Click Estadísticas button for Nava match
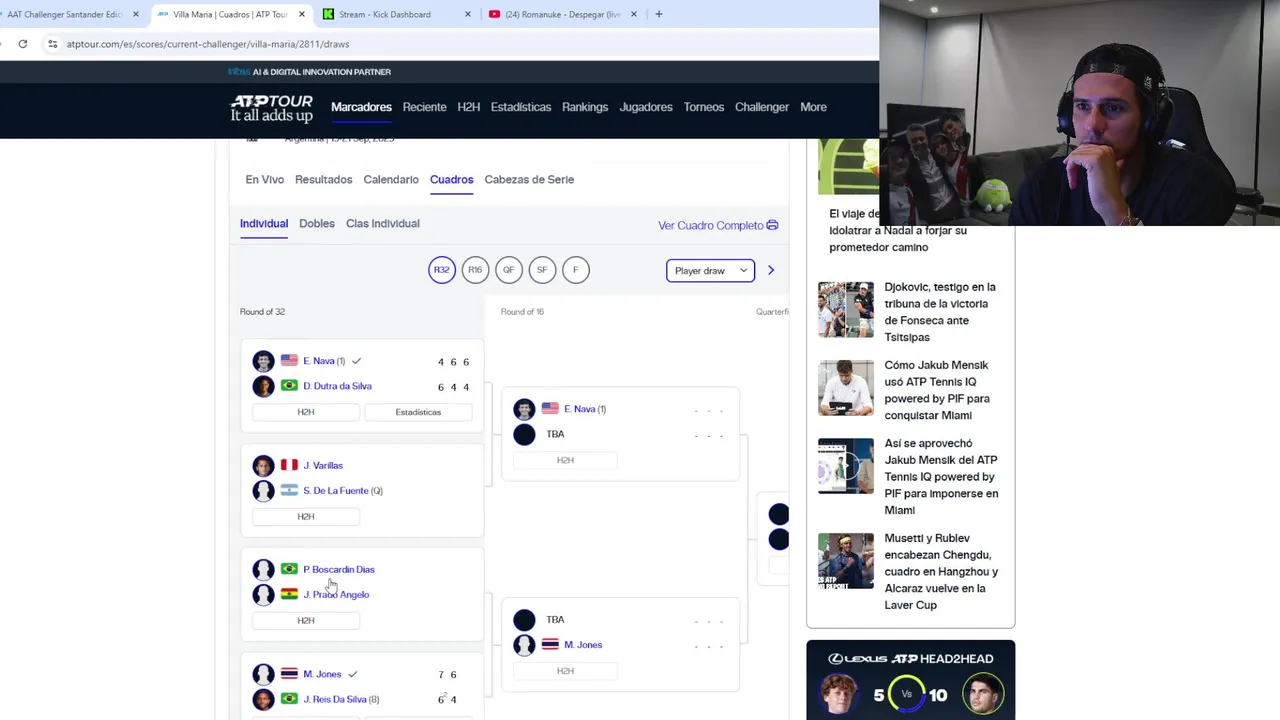 [418, 412]
